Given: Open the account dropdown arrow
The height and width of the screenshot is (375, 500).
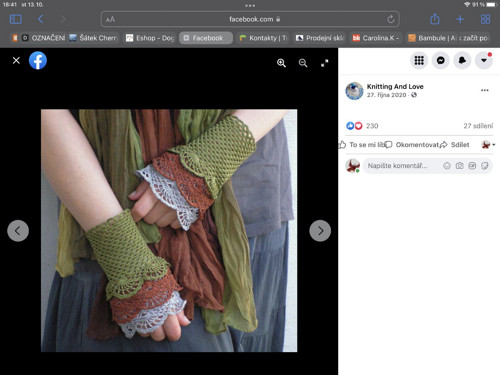Looking at the screenshot, I should [484, 60].
